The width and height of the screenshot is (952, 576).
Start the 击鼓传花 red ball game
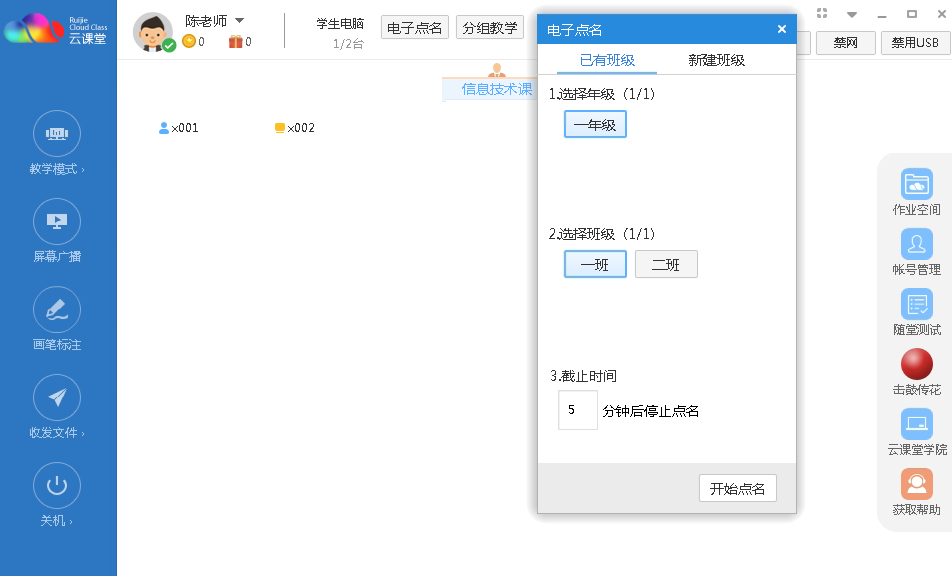(x=916, y=364)
